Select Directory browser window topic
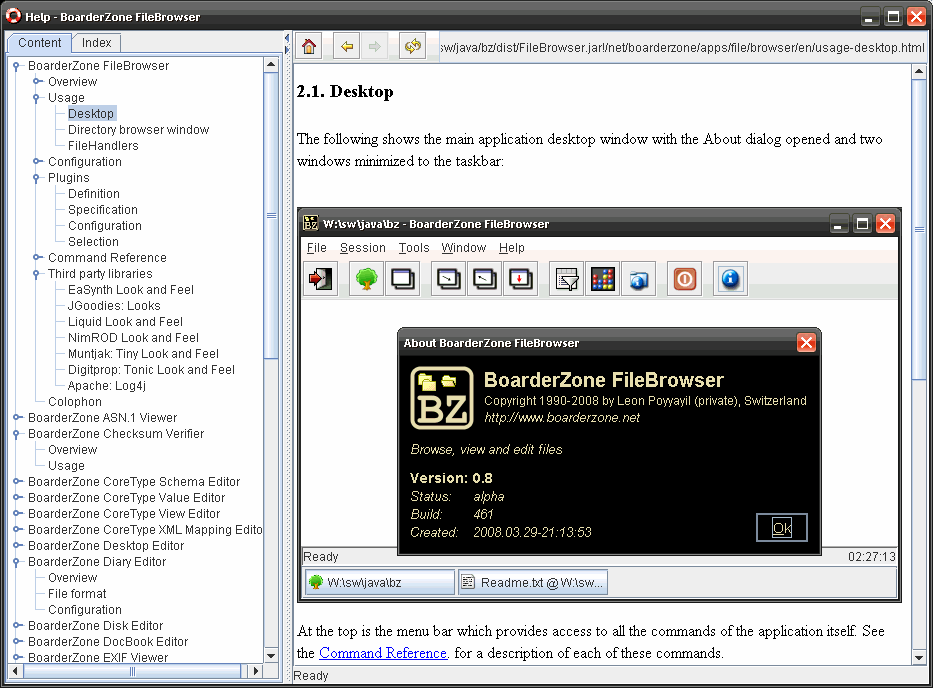This screenshot has height=688, width=933. (x=138, y=130)
